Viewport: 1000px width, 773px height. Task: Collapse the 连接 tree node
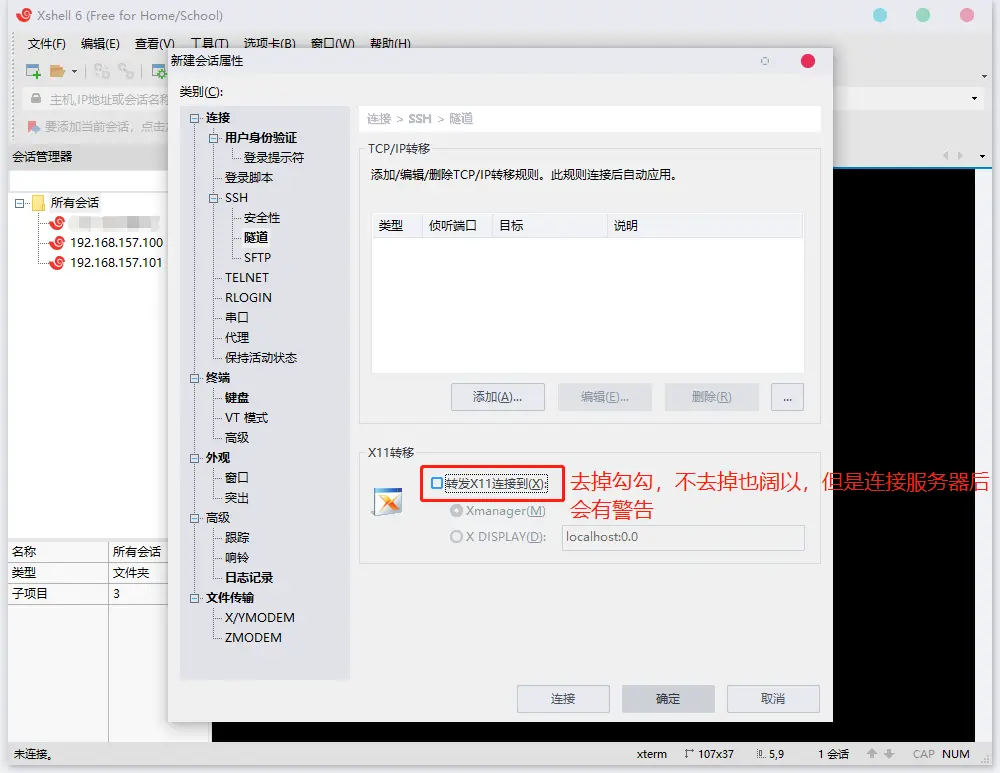click(195, 118)
